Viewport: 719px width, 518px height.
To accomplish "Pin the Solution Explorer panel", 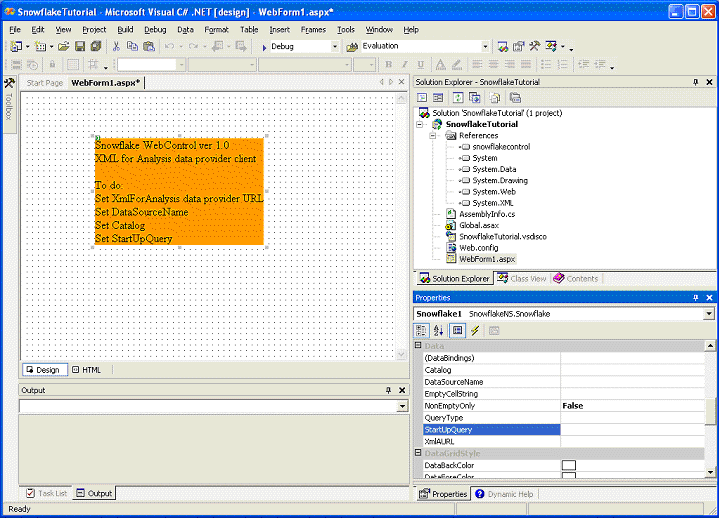I will pyautogui.click(x=696, y=82).
